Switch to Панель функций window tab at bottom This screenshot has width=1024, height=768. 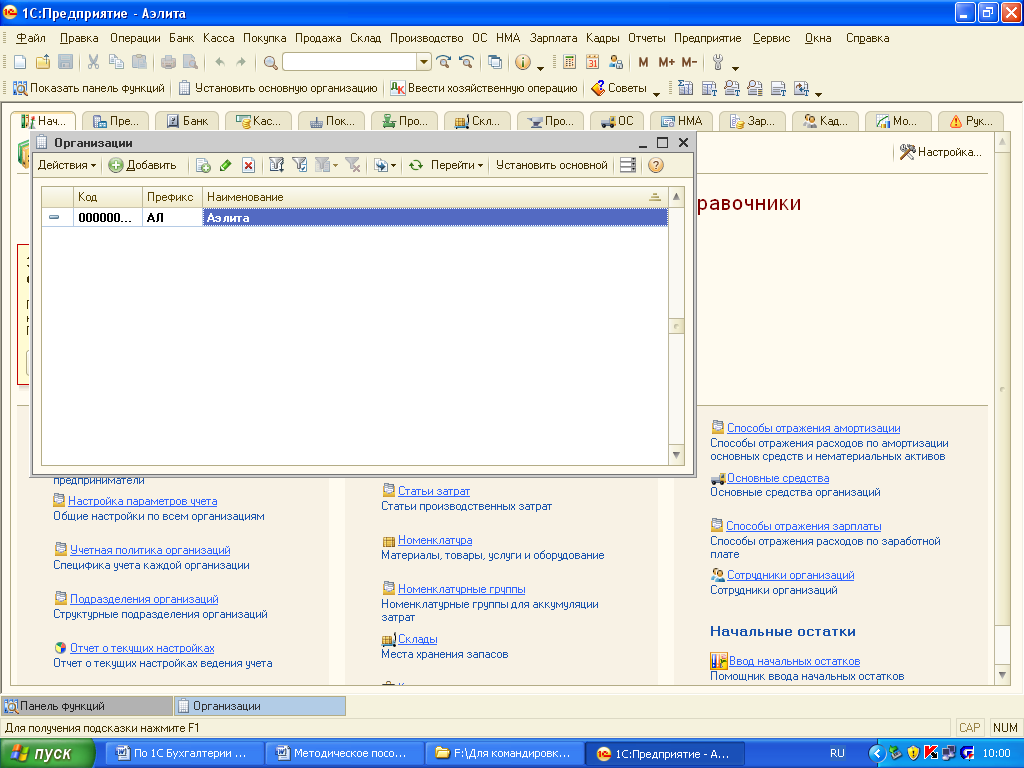point(87,706)
